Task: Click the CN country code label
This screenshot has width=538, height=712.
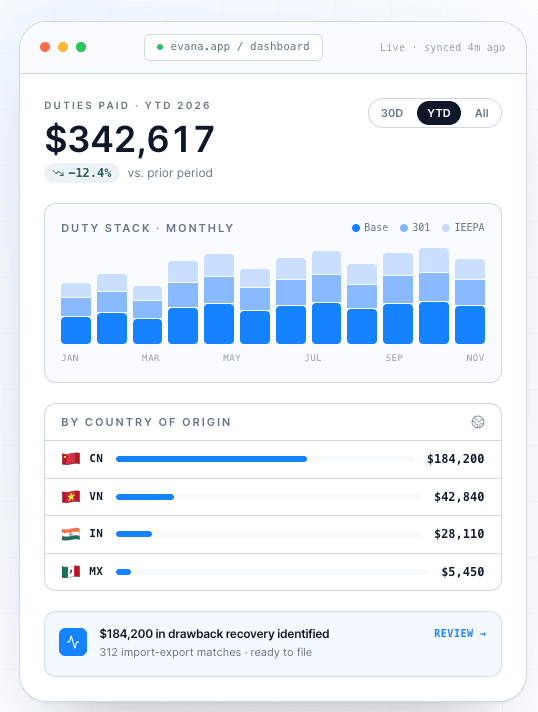Action: pos(96,459)
